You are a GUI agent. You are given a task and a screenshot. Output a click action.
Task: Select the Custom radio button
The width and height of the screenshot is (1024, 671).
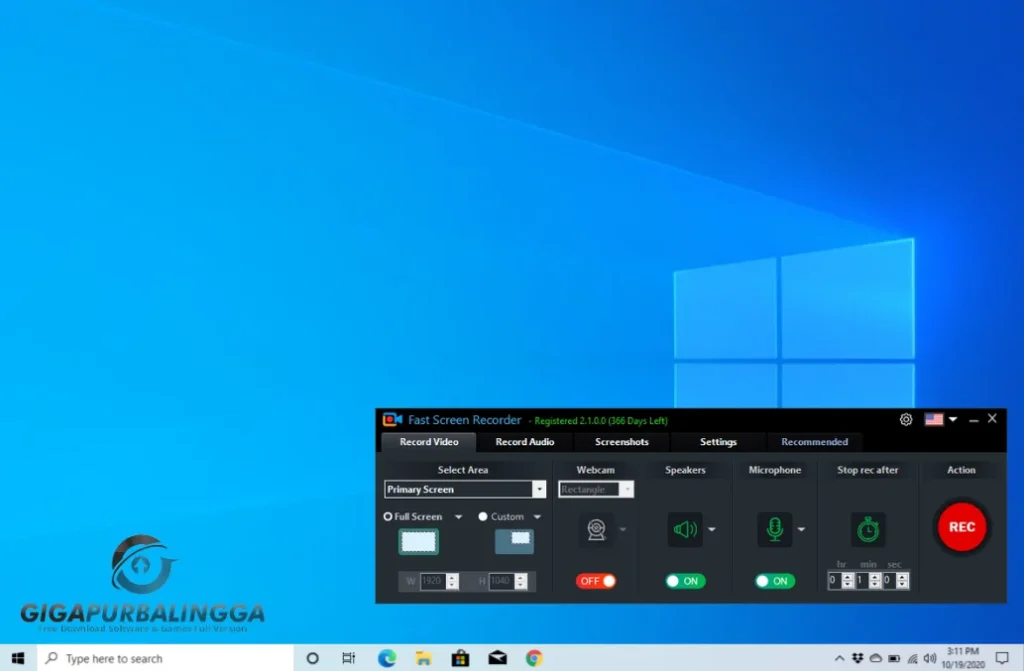pos(485,516)
